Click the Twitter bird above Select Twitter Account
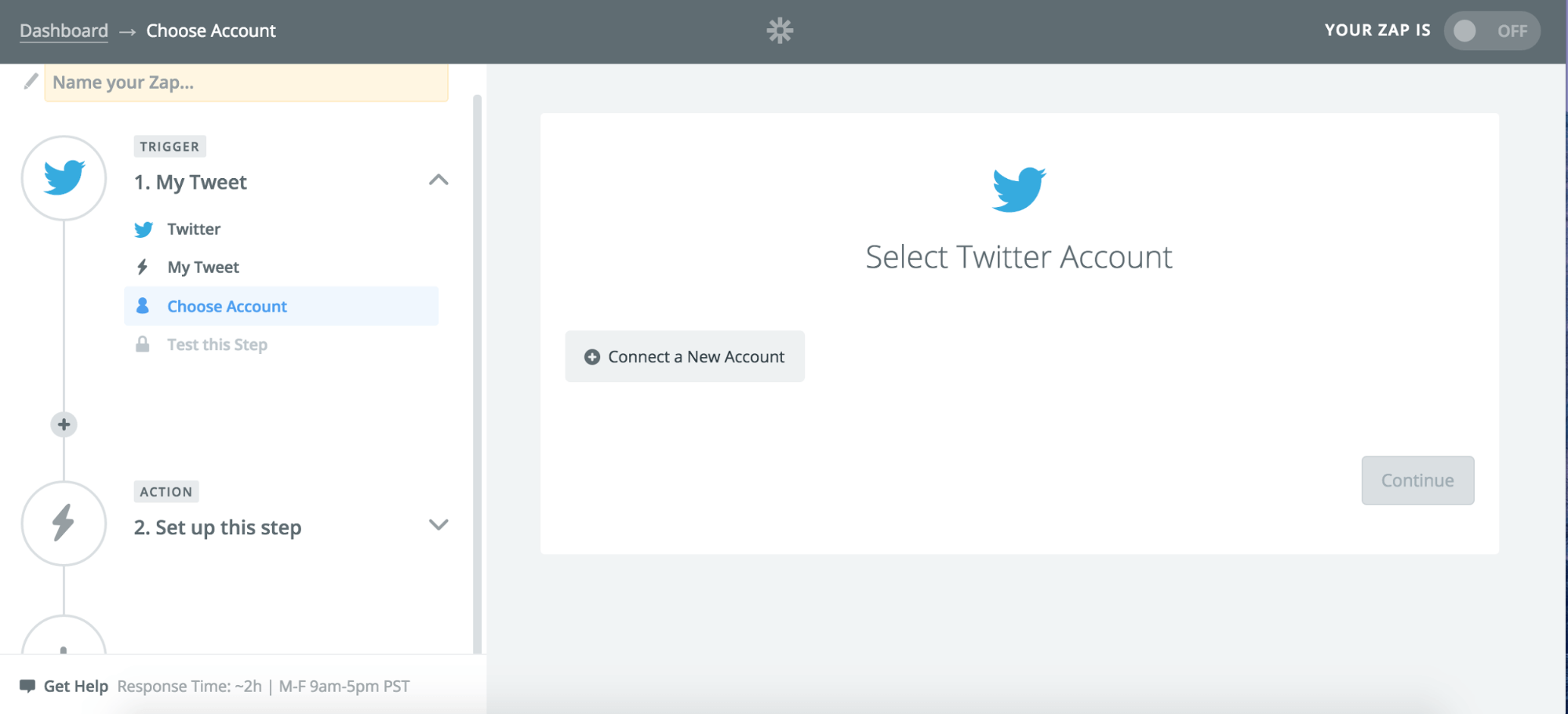The width and height of the screenshot is (1568, 714). pos(1018,189)
